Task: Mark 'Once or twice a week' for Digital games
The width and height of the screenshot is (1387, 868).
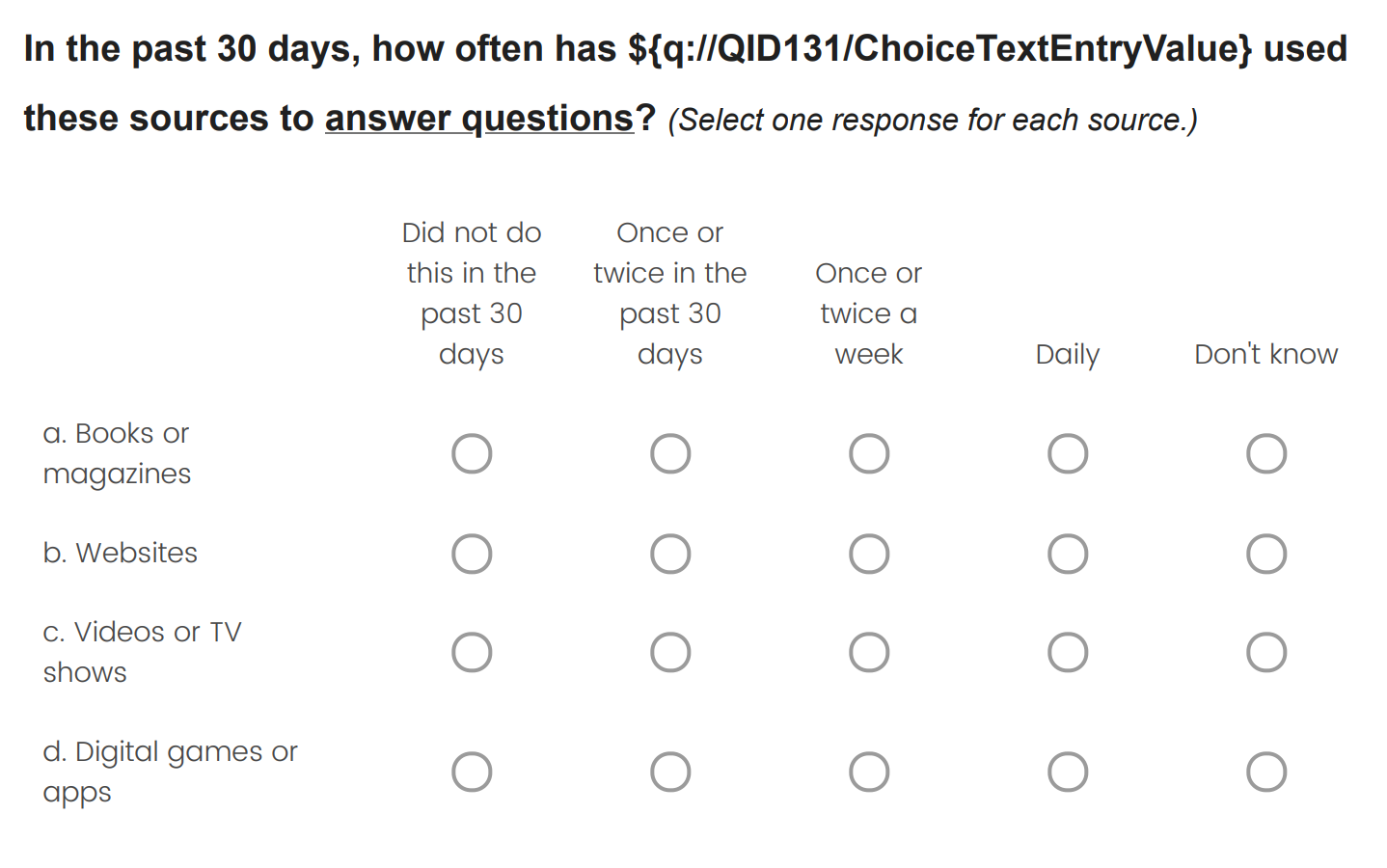Action: coord(869,772)
